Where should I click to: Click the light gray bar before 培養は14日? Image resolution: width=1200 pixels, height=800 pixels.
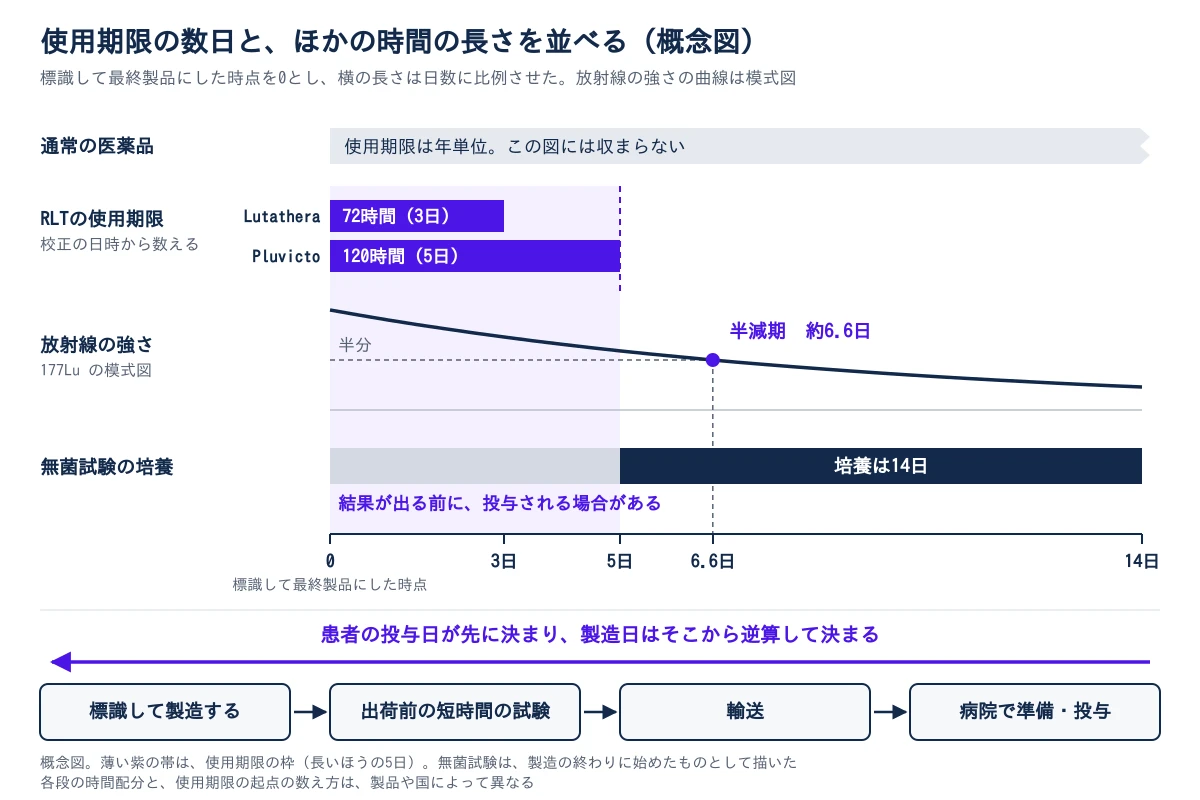[x=475, y=466]
